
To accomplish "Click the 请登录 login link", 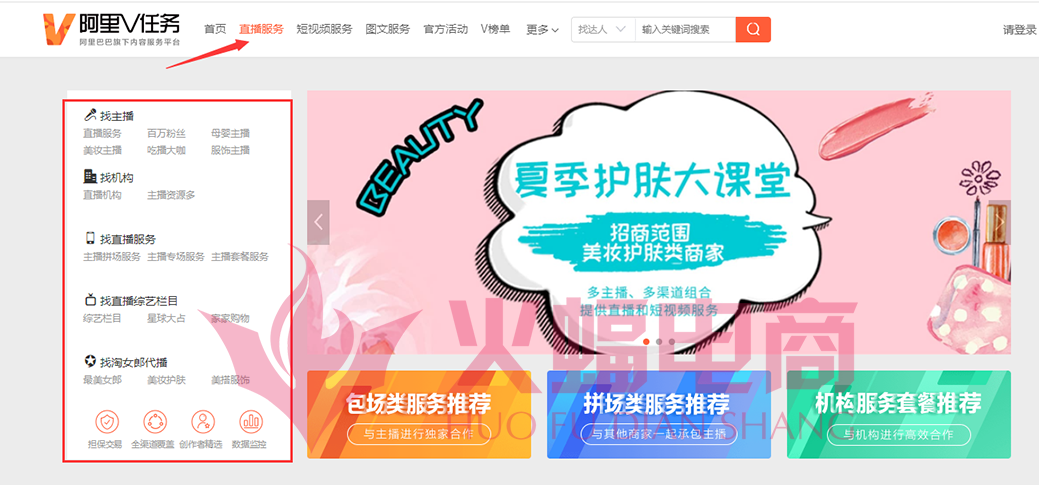I will 1020,30.
